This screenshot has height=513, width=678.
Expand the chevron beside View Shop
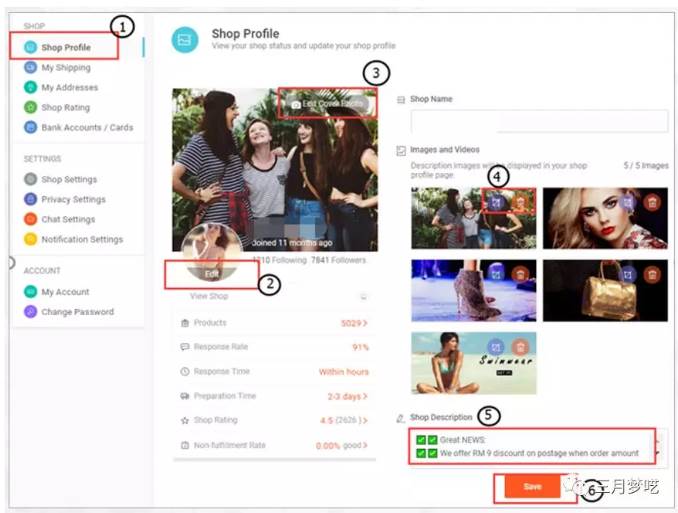[x=364, y=297]
